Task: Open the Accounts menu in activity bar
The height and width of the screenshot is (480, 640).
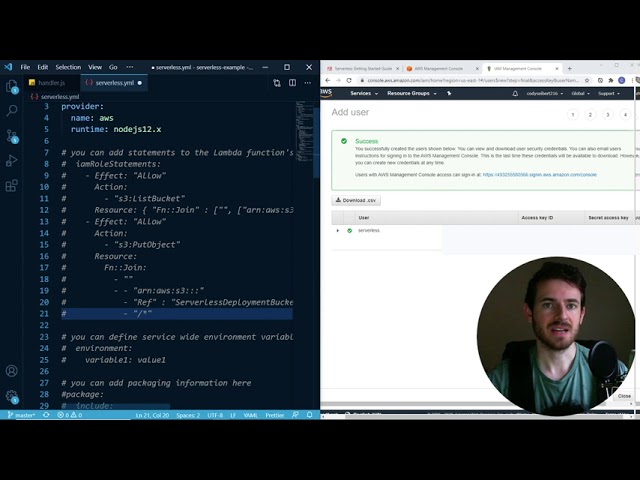Action: (12, 371)
